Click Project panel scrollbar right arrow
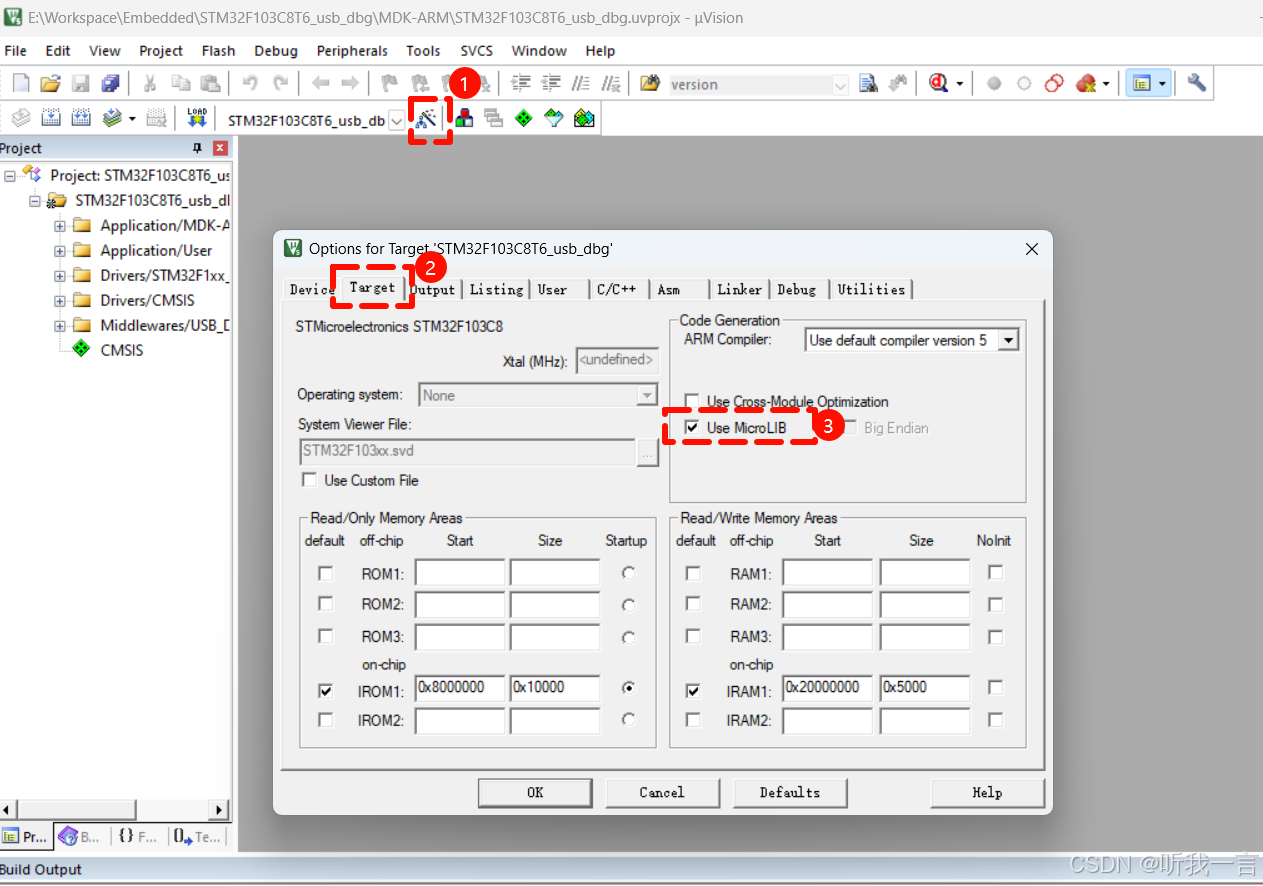The height and width of the screenshot is (886, 1263). [219, 809]
